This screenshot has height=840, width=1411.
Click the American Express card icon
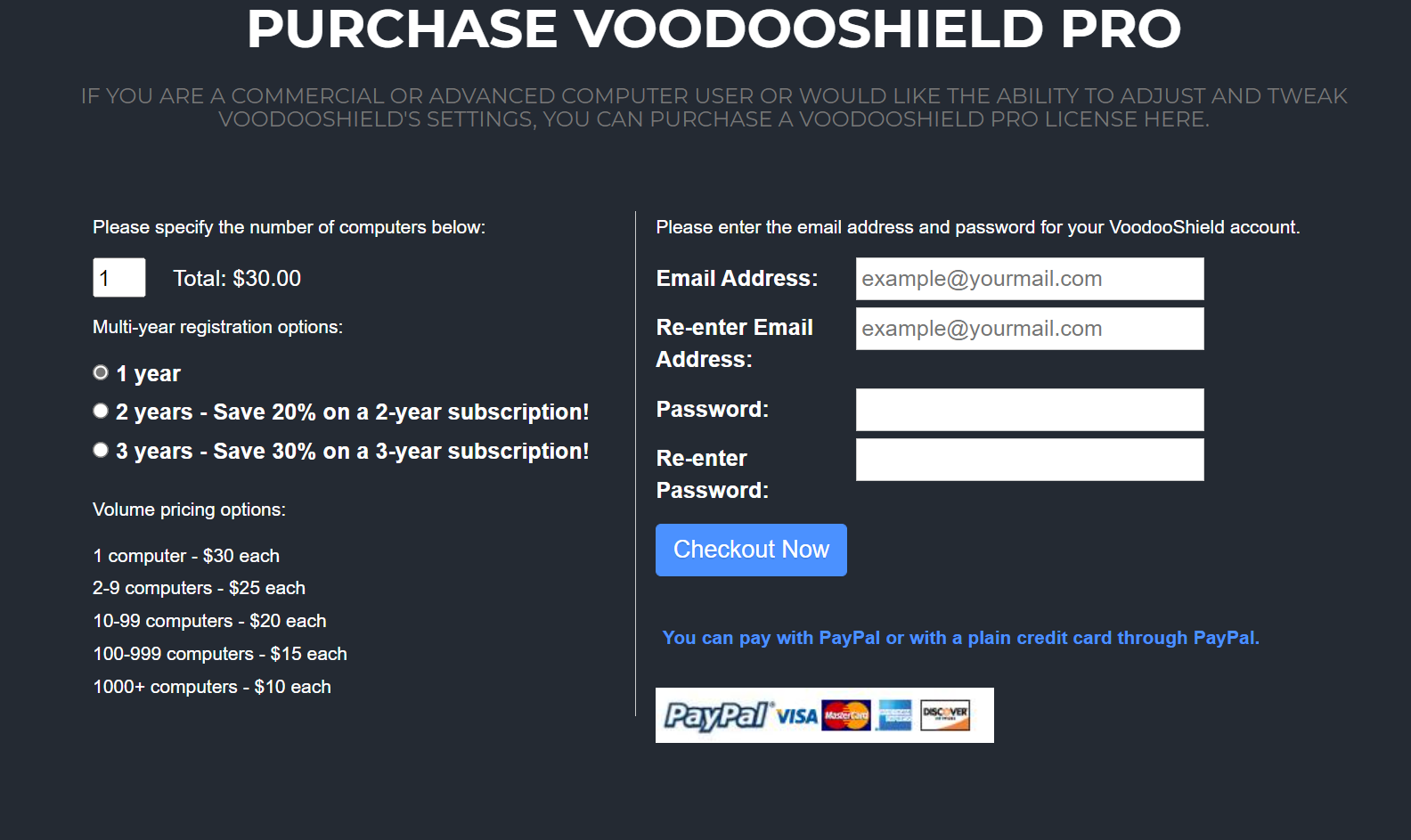point(894,715)
